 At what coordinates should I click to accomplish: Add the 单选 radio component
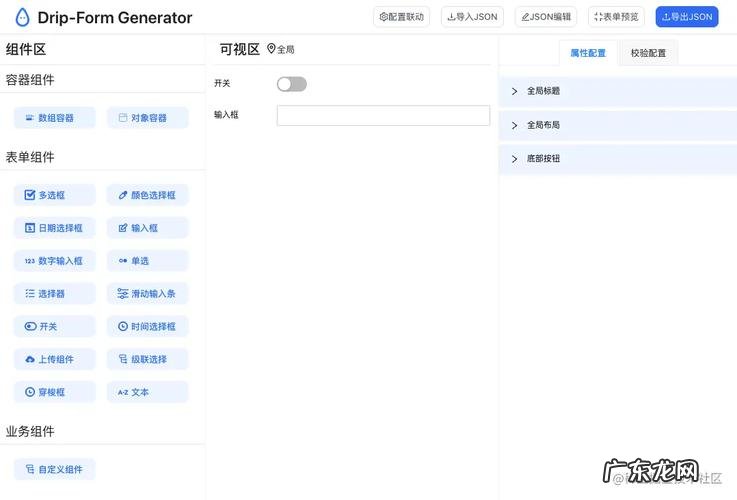point(147,261)
